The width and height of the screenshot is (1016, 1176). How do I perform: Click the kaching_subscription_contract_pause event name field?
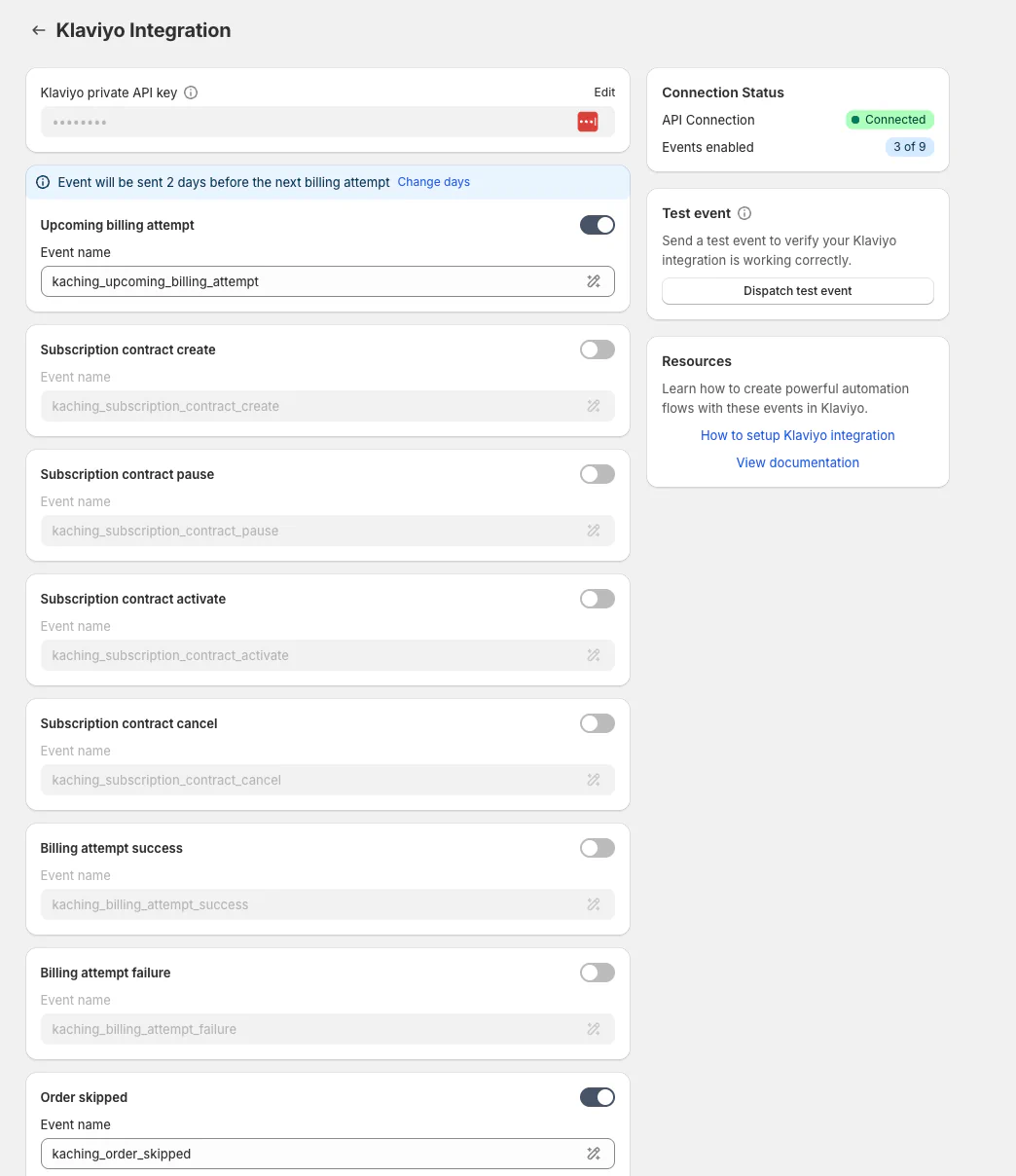pyautogui.click(x=328, y=531)
